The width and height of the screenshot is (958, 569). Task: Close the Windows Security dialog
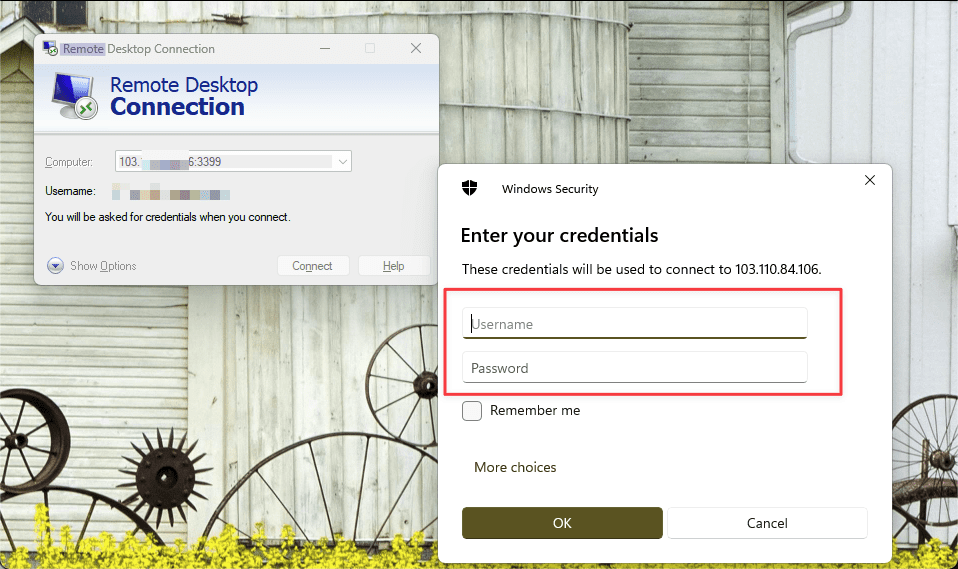click(x=869, y=181)
